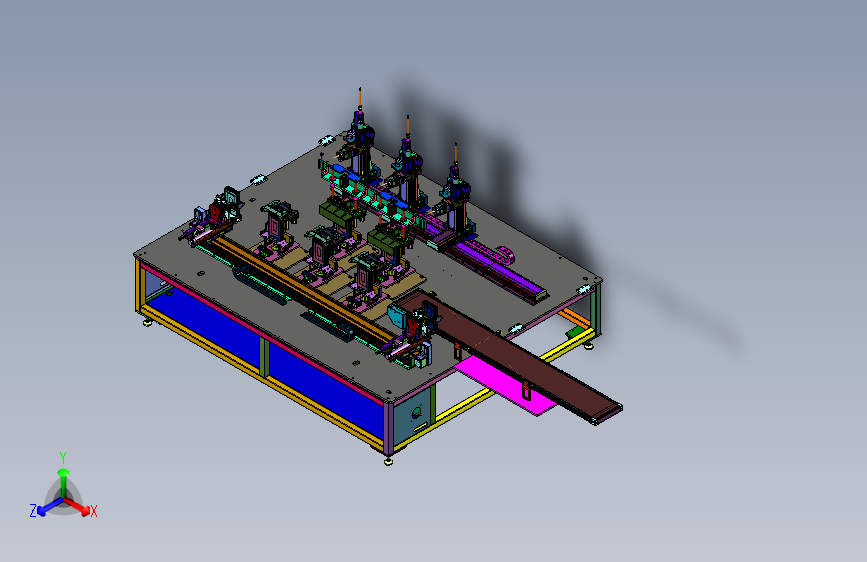Viewport: 867px width, 562px height.
Task: Select the leveling foot at front frame corner
Action: click(x=388, y=460)
